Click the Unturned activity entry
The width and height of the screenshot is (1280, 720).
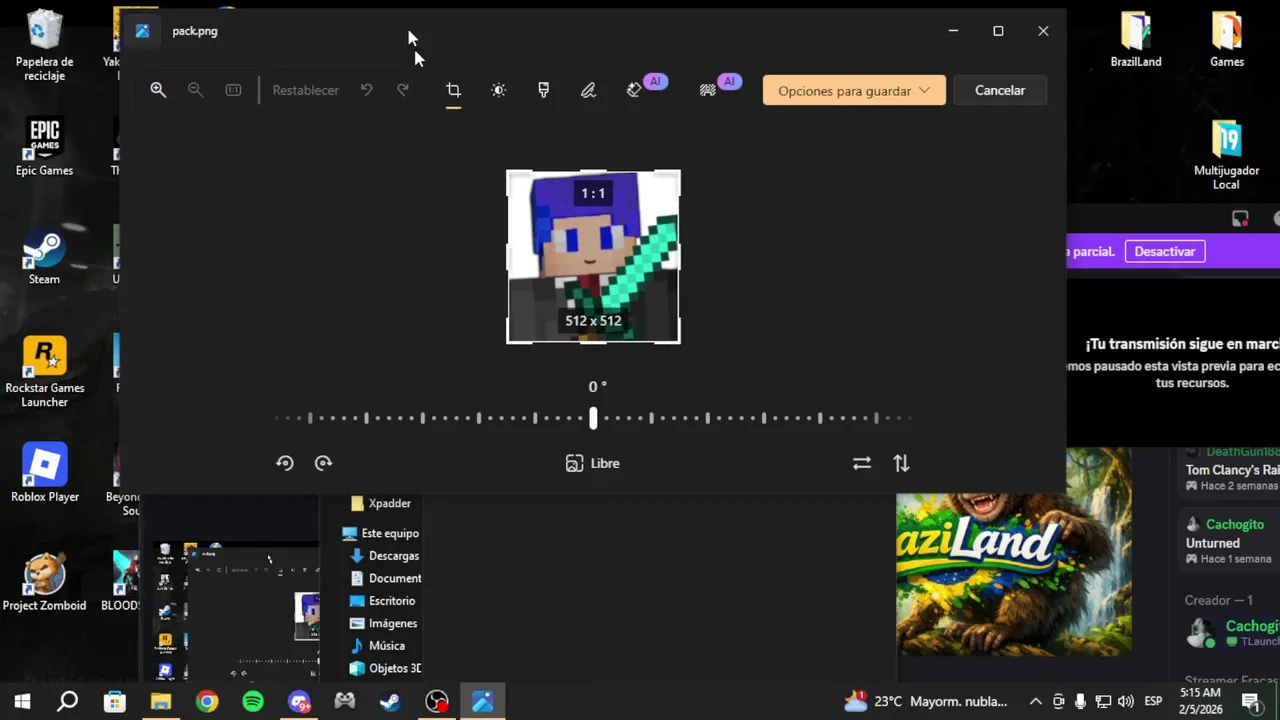[1230, 541]
